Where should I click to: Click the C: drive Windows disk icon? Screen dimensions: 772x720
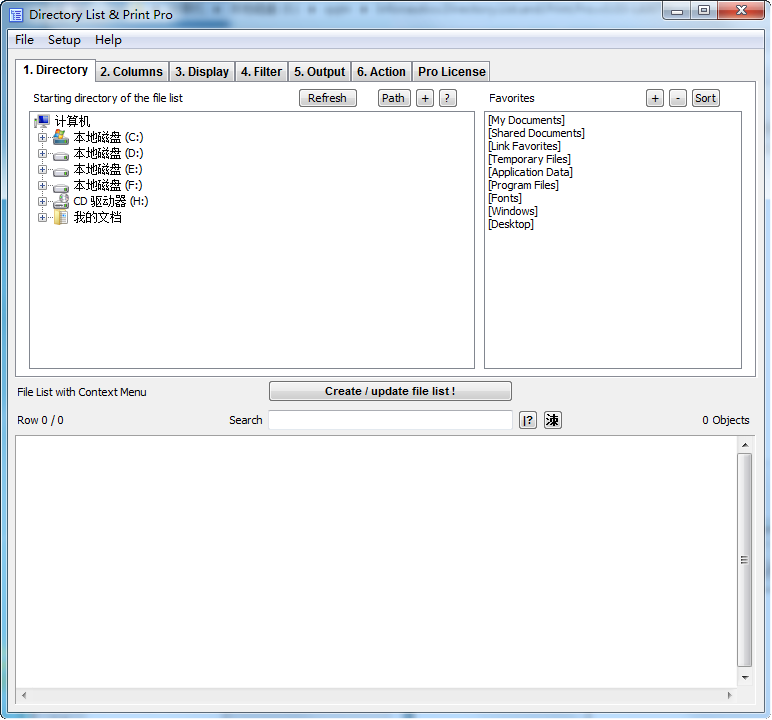[61, 137]
